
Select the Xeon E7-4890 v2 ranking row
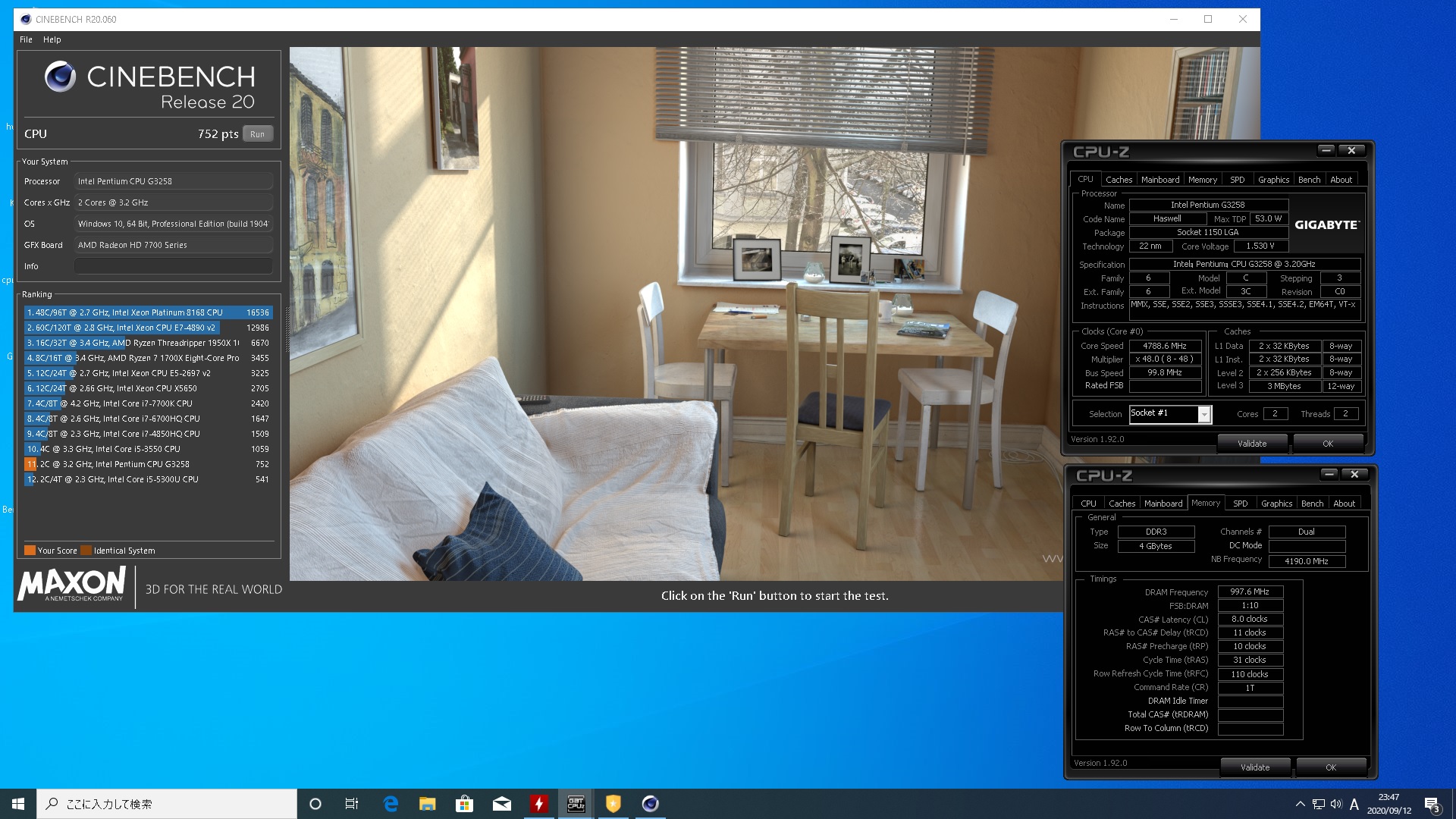click(148, 328)
